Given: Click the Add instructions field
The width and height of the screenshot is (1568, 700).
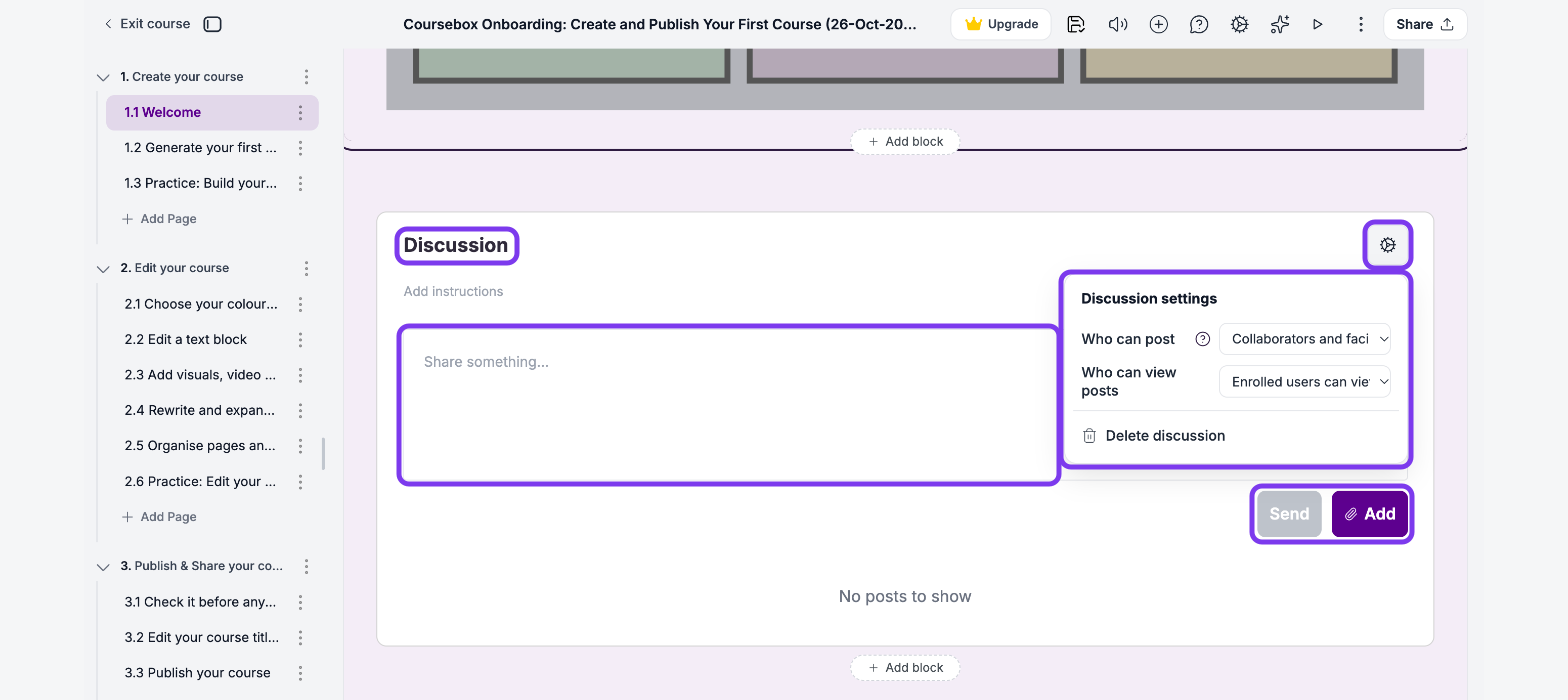Looking at the screenshot, I should pos(453,292).
